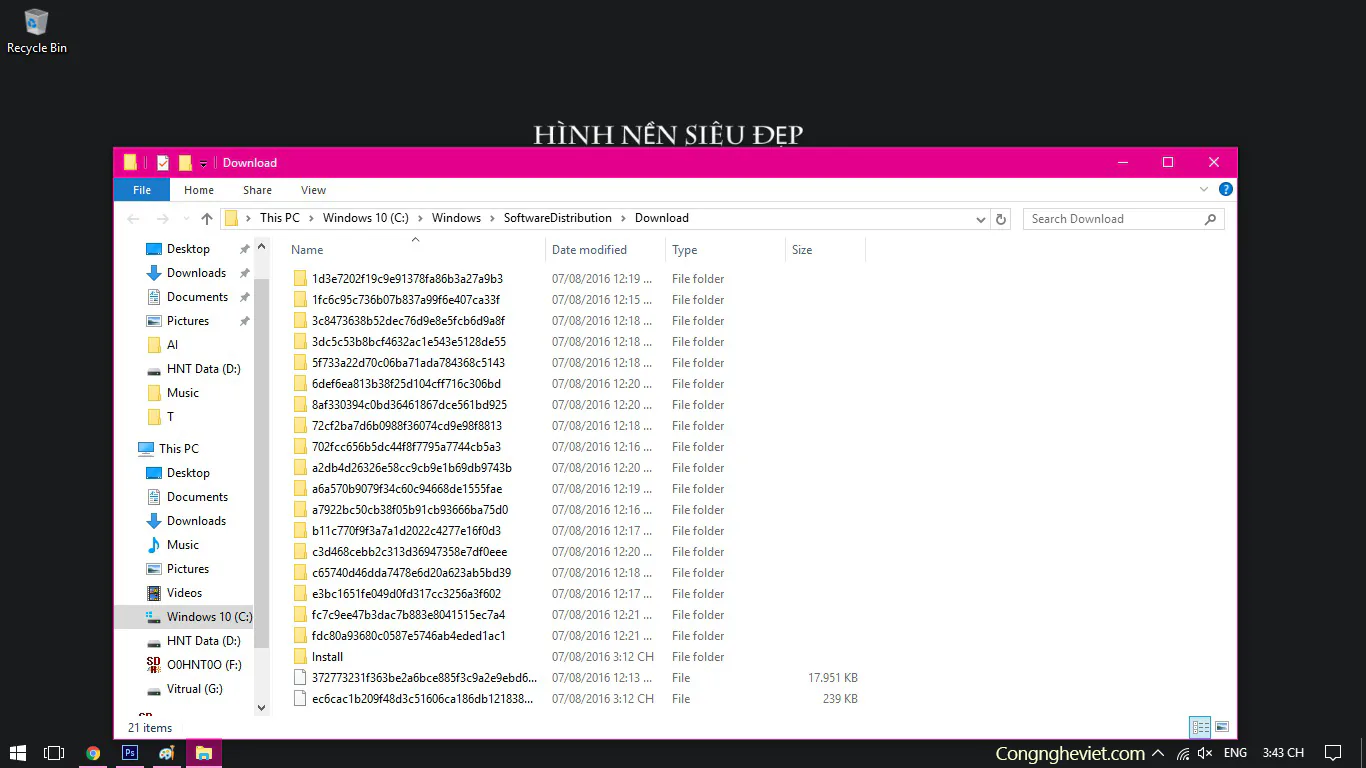Screen dimensions: 1366x768
Task: Click the Search Download box
Action: pyautogui.click(x=1123, y=218)
